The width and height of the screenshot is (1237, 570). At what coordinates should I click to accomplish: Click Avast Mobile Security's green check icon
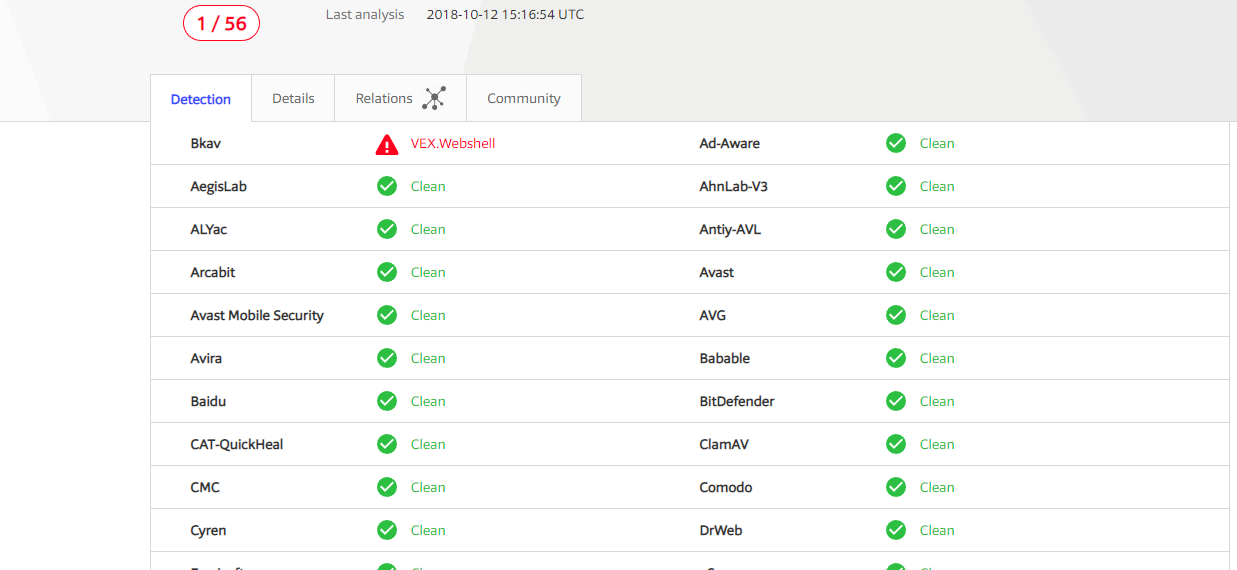[387, 315]
